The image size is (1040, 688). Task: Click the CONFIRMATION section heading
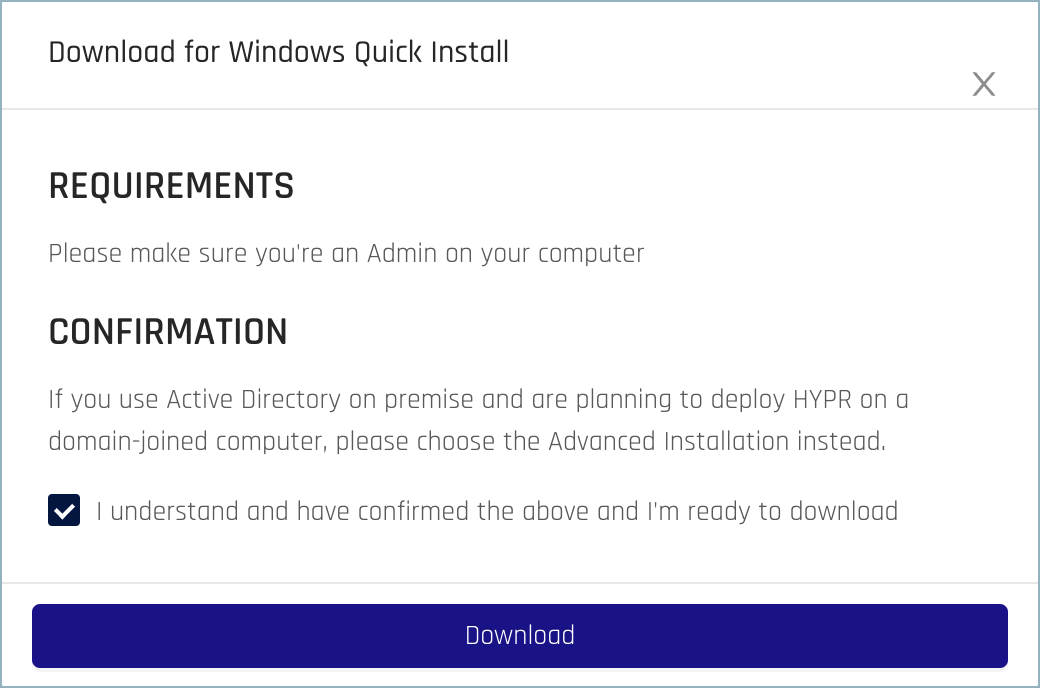(x=168, y=332)
